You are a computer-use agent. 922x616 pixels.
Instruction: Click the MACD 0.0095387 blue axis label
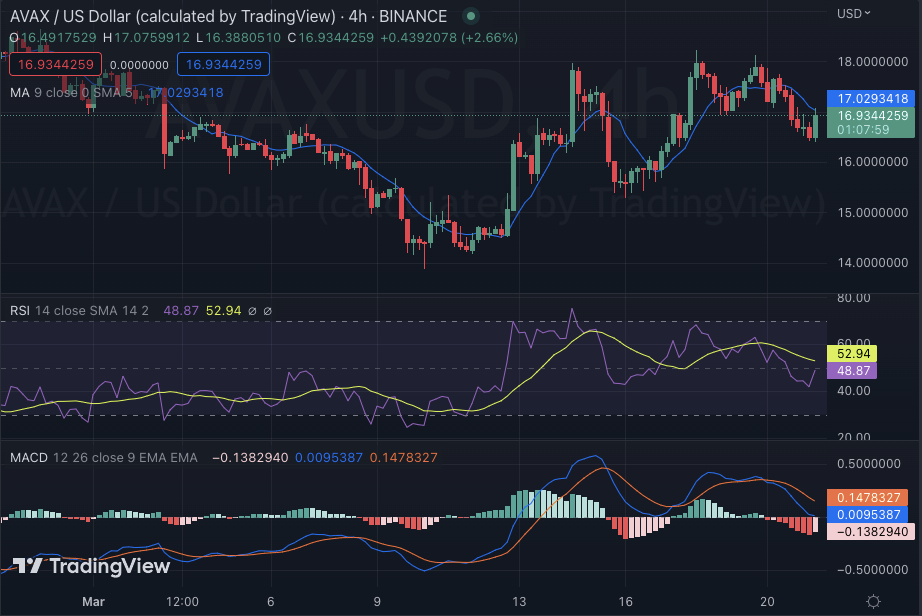coord(868,514)
